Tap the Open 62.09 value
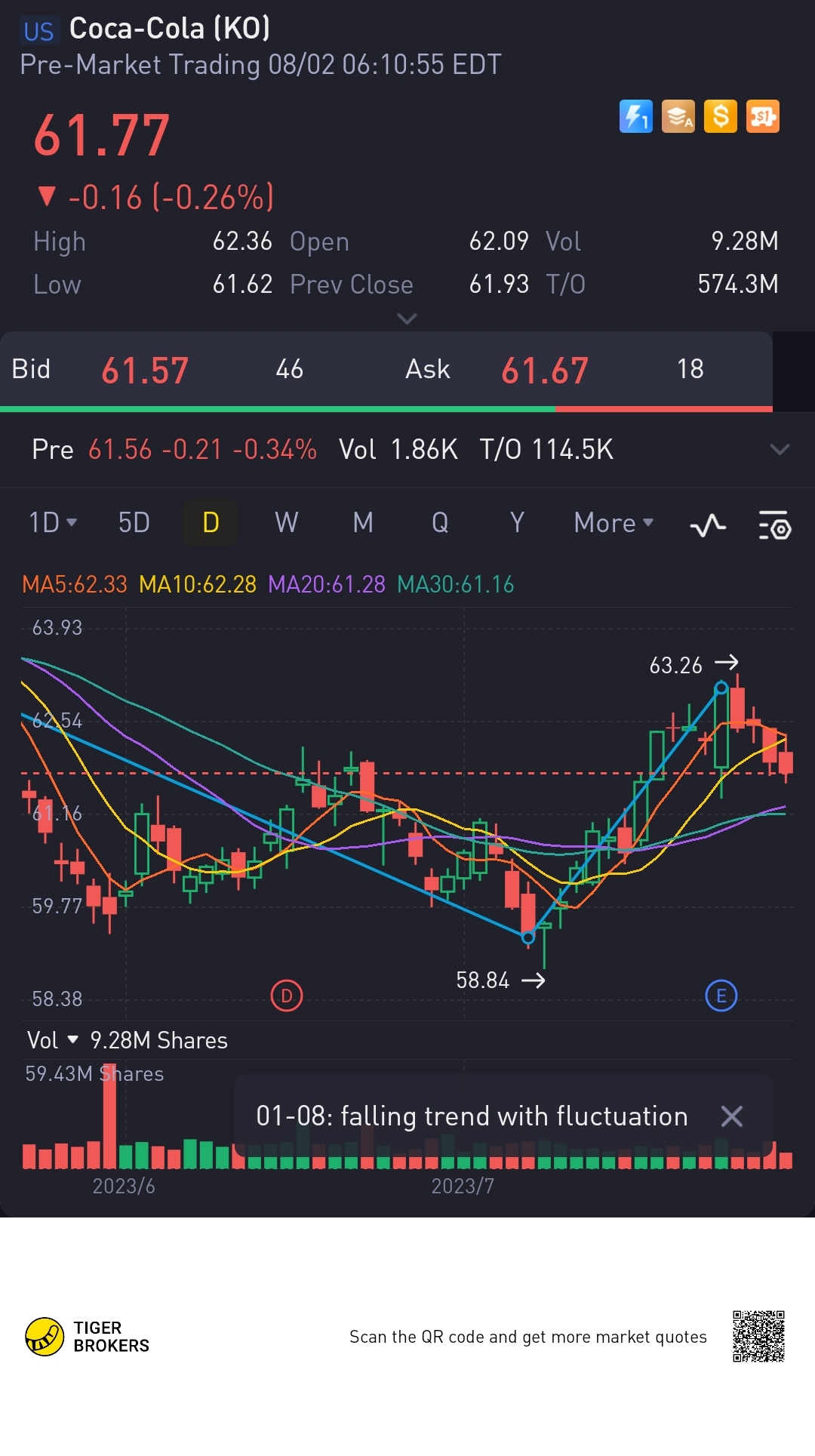This screenshot has width=815, height=1456. click(x=499, y=242)
